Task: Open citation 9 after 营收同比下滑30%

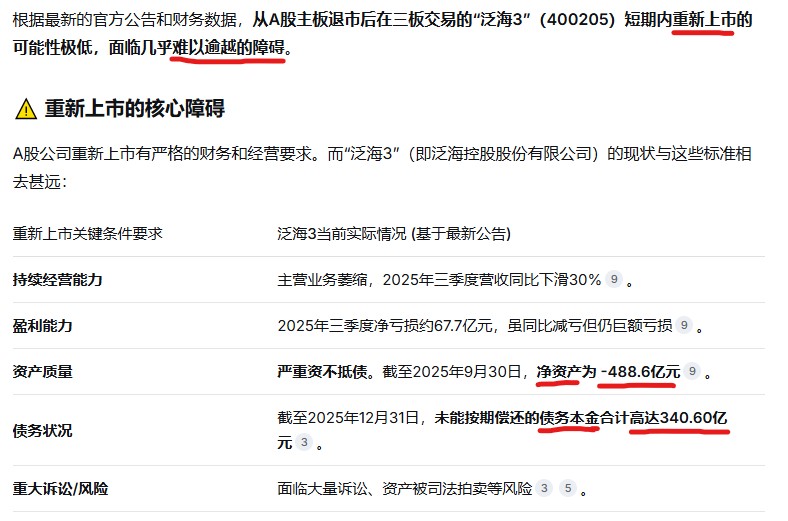Action: [614, 279]
